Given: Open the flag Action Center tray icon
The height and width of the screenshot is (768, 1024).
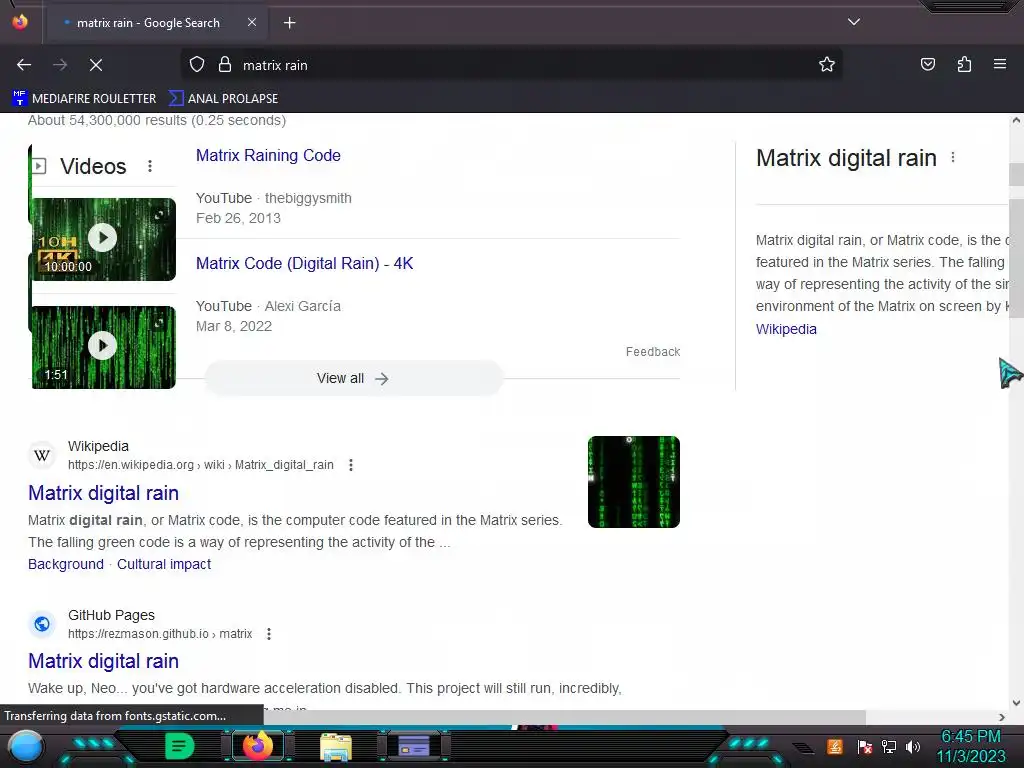Looking at the screenshot, I should 865,746.
